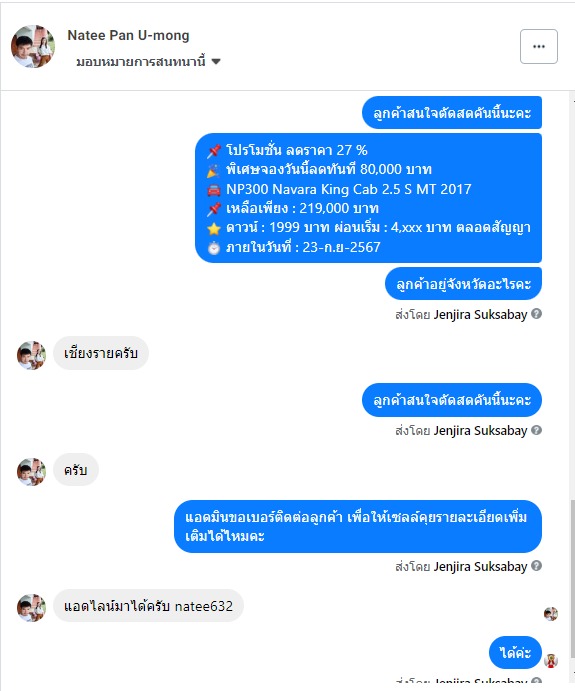Click customer avatar next to ครับ message

31,472
